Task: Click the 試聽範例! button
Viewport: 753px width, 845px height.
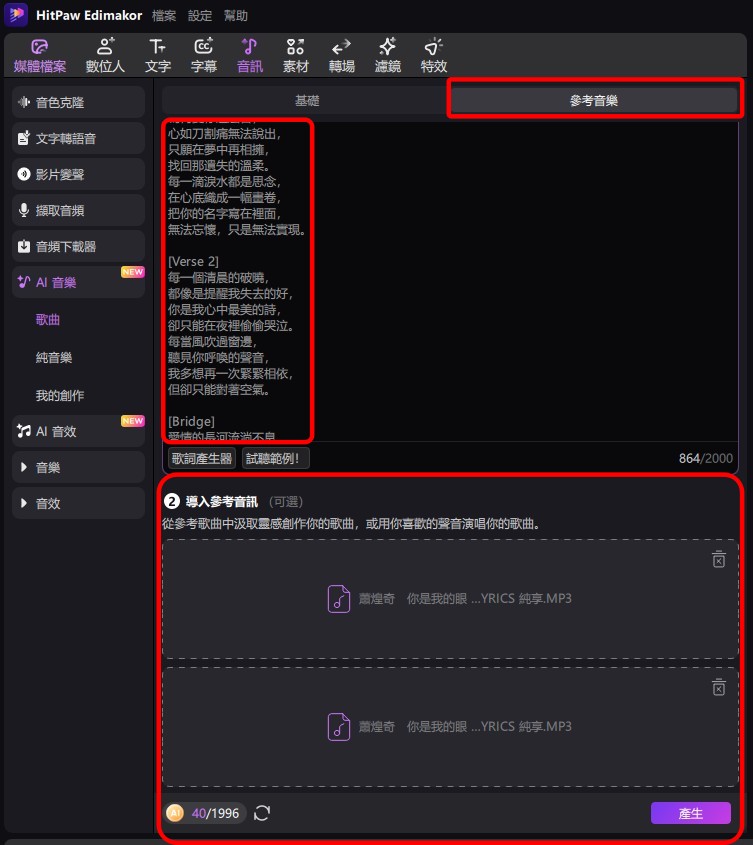Action: pyautogui.click(x=275, y=459)
